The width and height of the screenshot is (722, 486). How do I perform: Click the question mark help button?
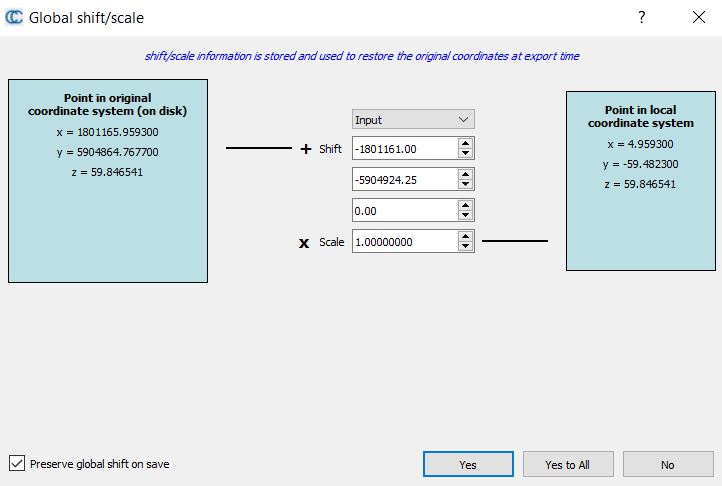click(x=642, y=17)
